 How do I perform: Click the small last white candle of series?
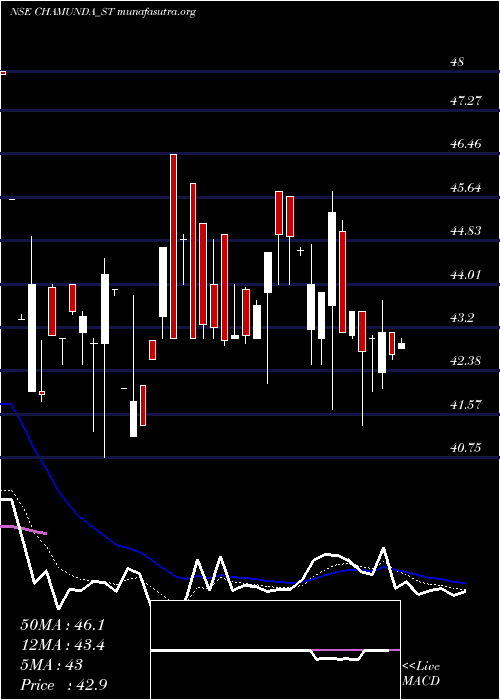pyautogui.click(x=401, y=346)
